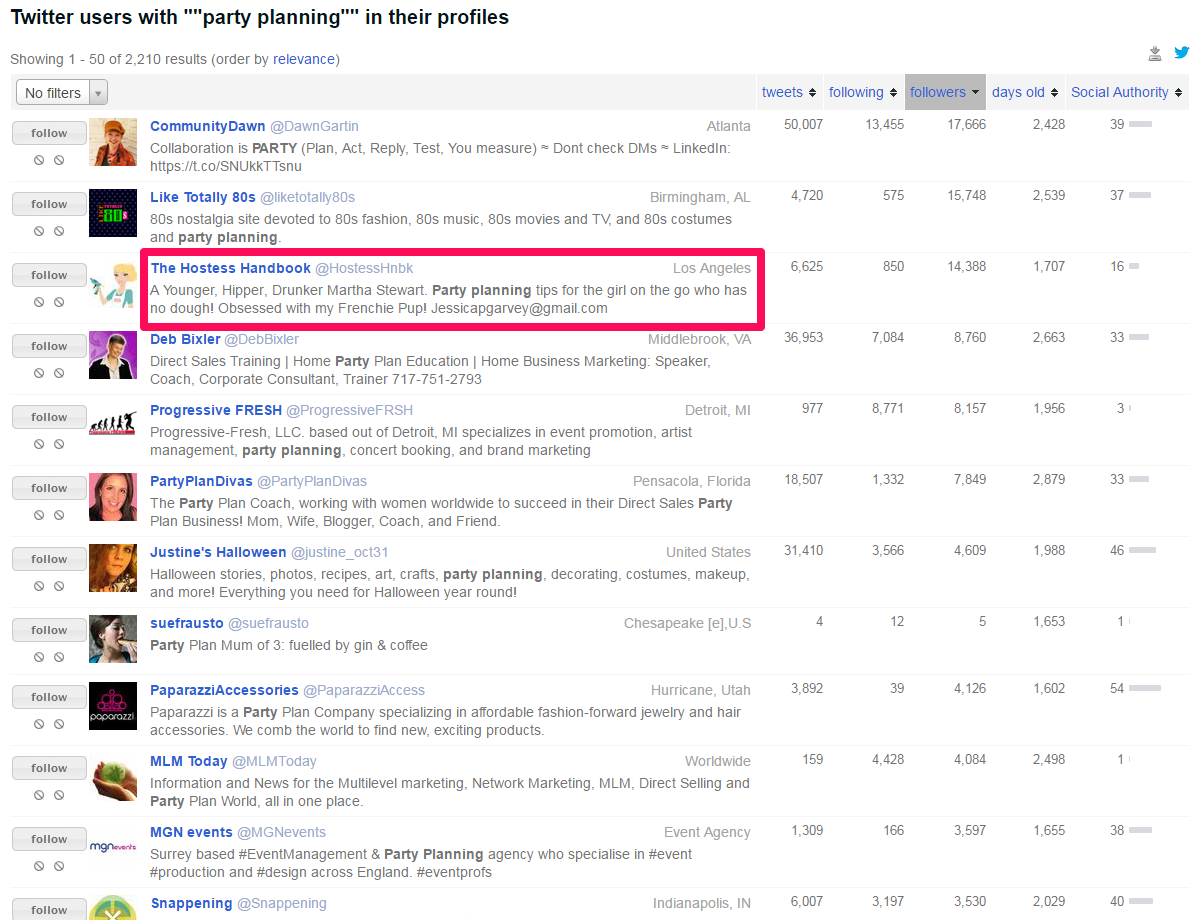Click left circle-slash icon in CommunityDawn row
Viewport: 1198px width, 920px height.
pos(39,160)
